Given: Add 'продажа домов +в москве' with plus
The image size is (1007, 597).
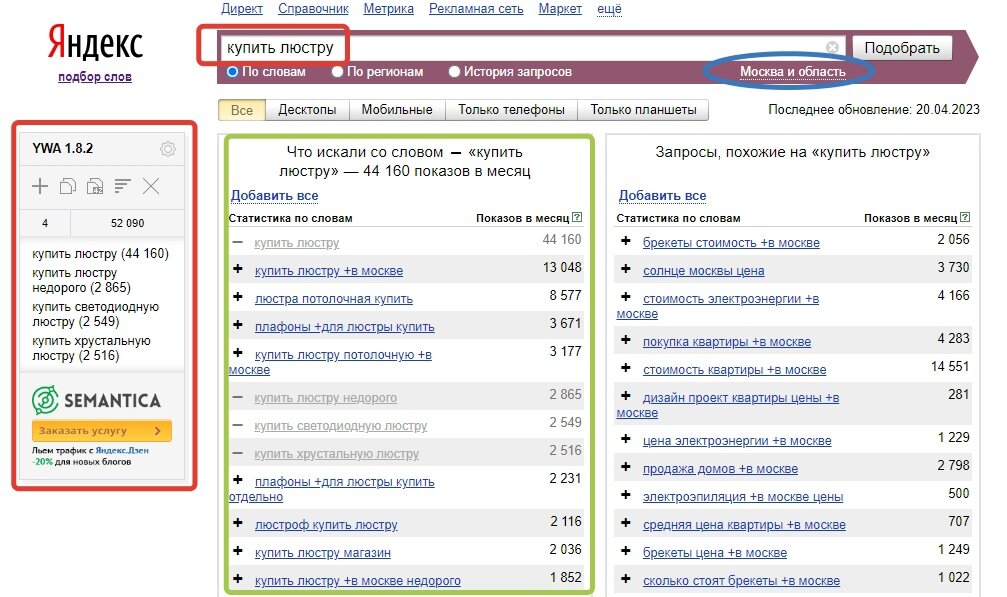Looking at the screenshot, I should (x=626, y=467).
